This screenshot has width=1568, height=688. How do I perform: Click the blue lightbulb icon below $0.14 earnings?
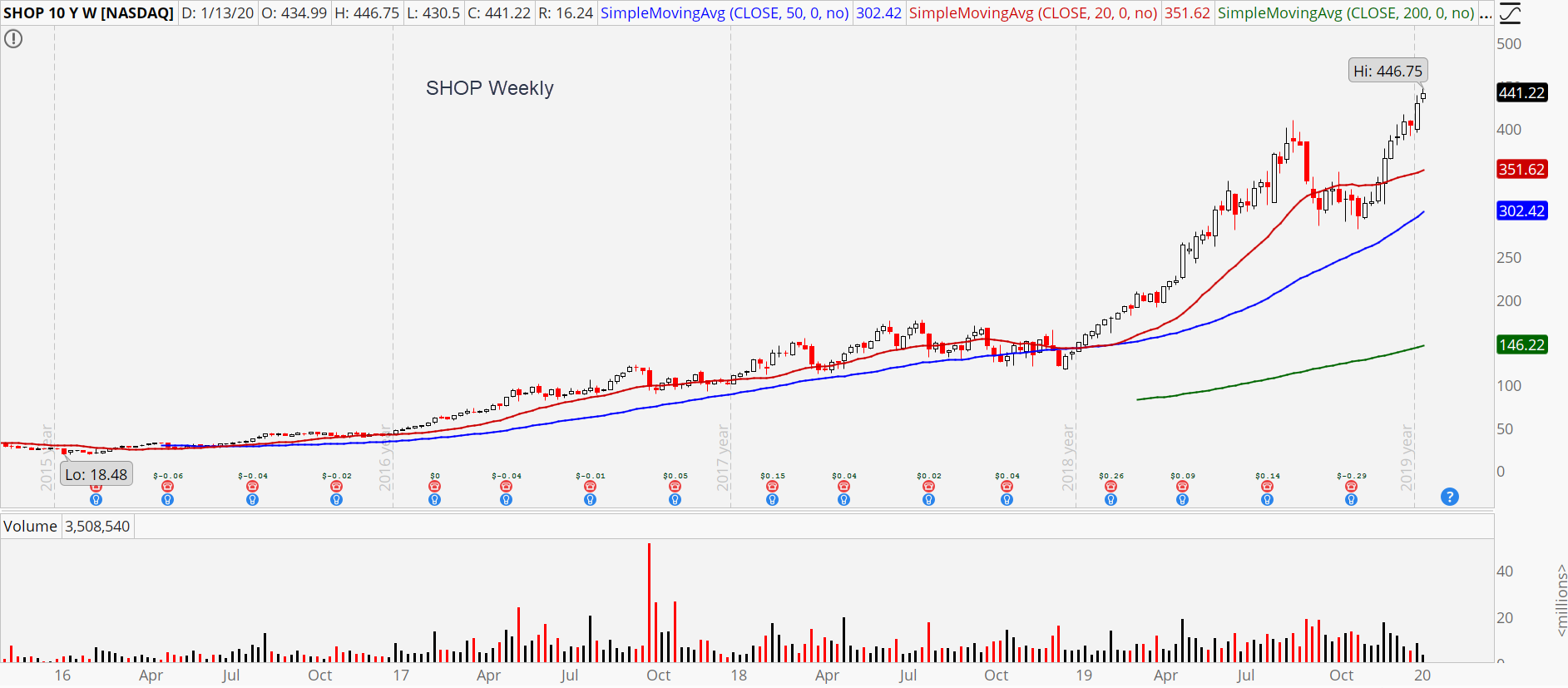coord(1267,500)
